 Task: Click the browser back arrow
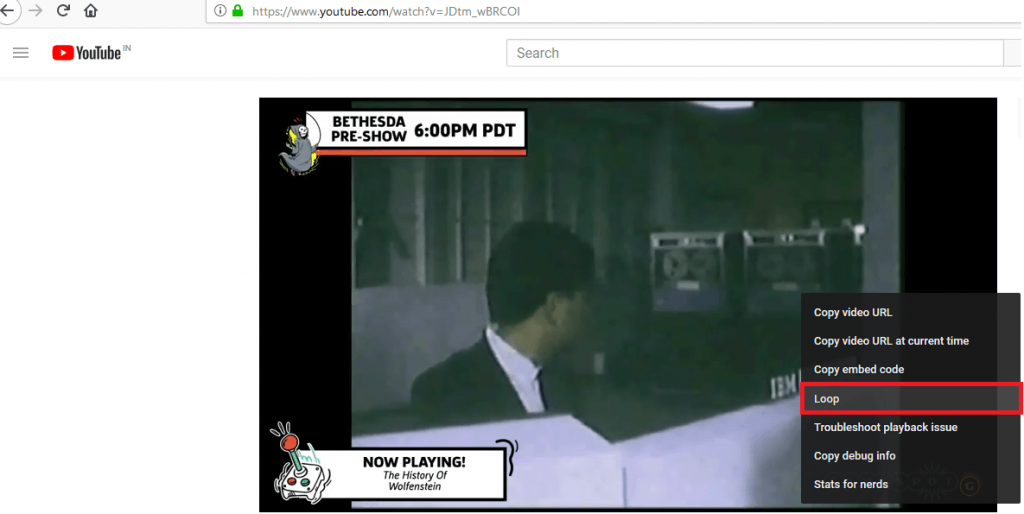(x=7, y=10)
